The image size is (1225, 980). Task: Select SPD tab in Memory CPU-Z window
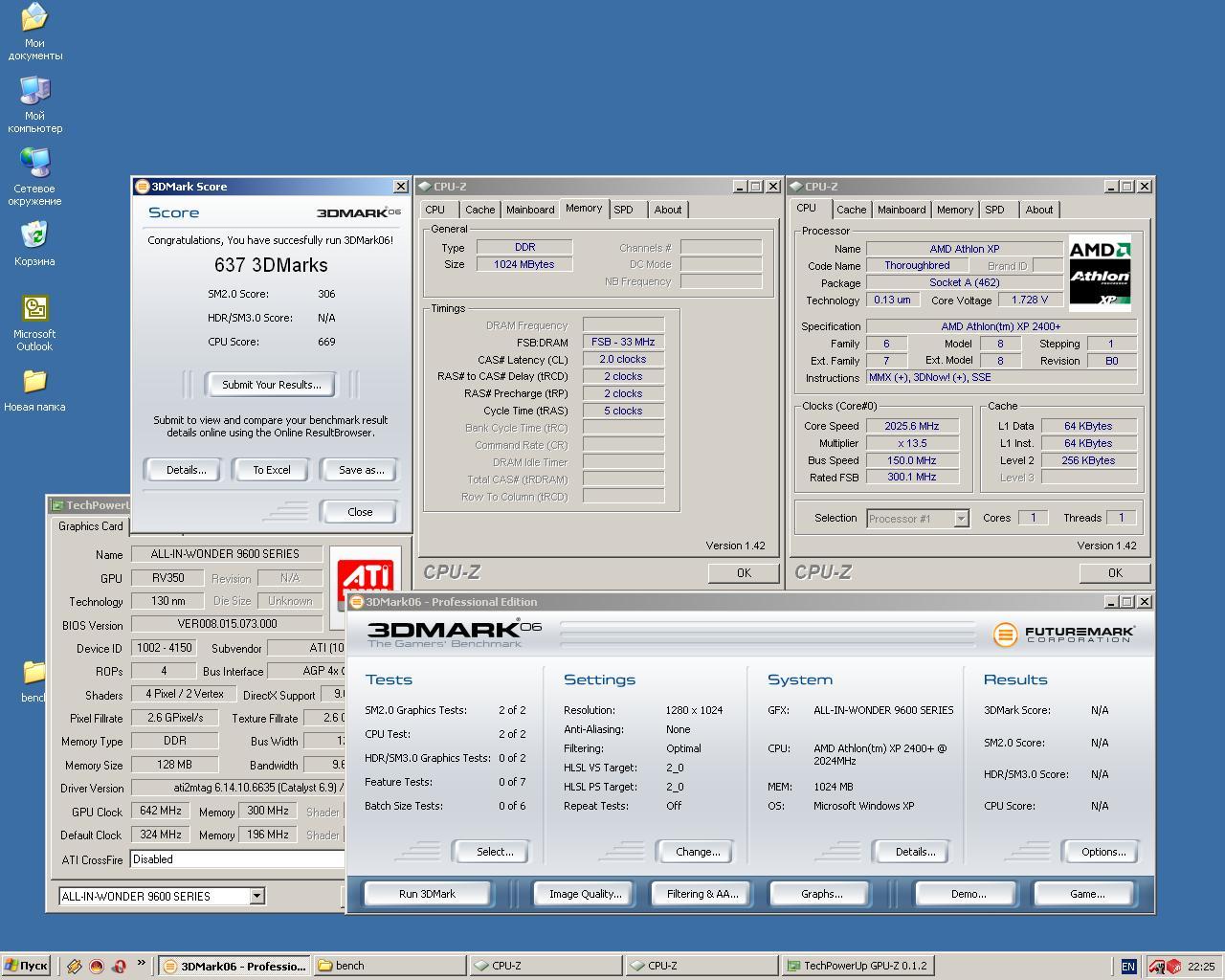[624, 210]
